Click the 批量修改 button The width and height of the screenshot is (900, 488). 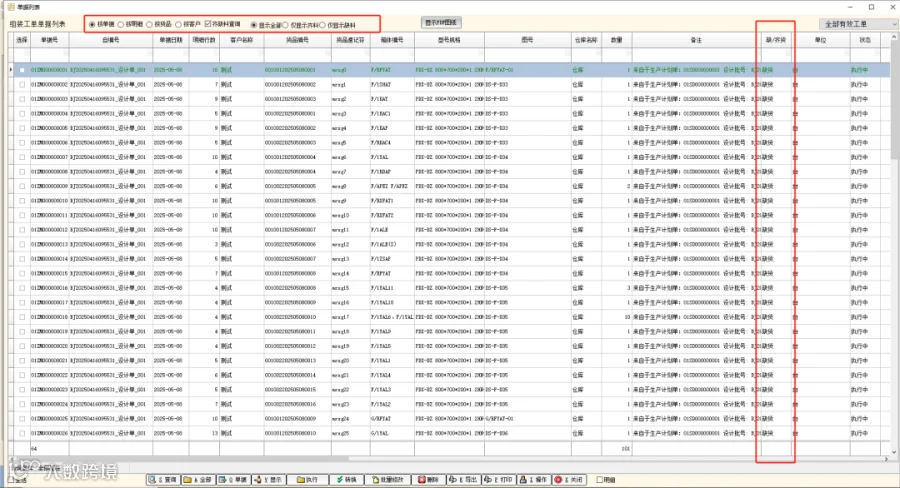click(x=389, y=479)
